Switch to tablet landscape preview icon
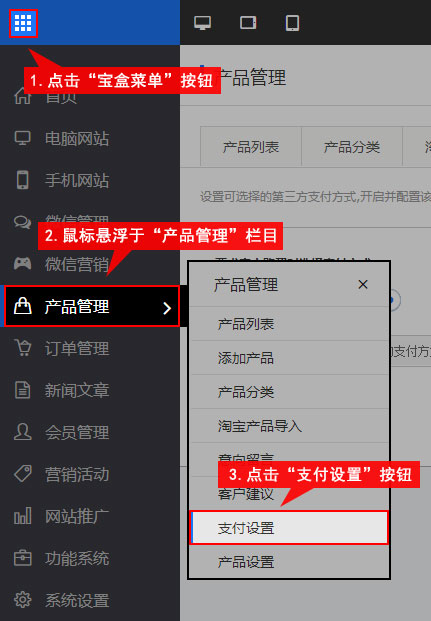 coord(248,23)
